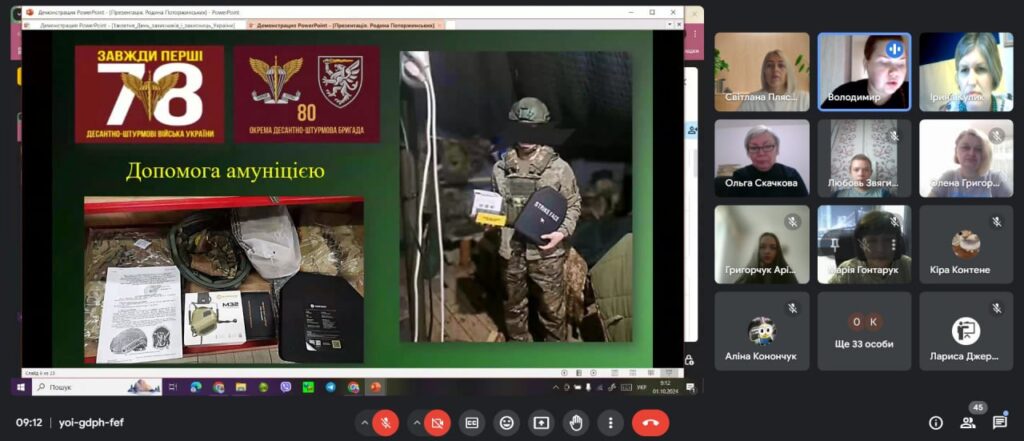
Task: Click muted mic icon on Марія Гонтарук tile
Action: pos(894,222)
